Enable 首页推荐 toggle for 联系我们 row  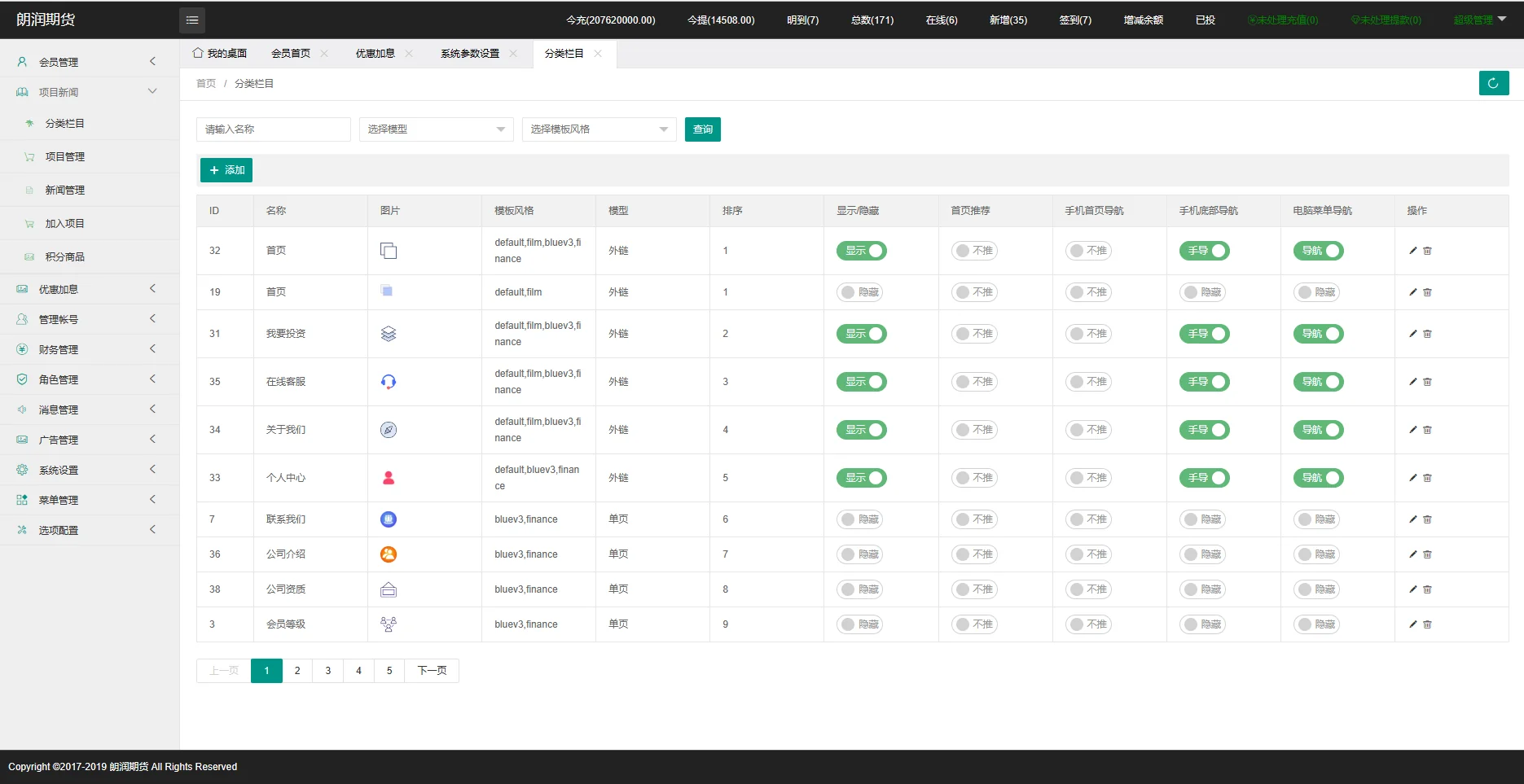(974, 519)
